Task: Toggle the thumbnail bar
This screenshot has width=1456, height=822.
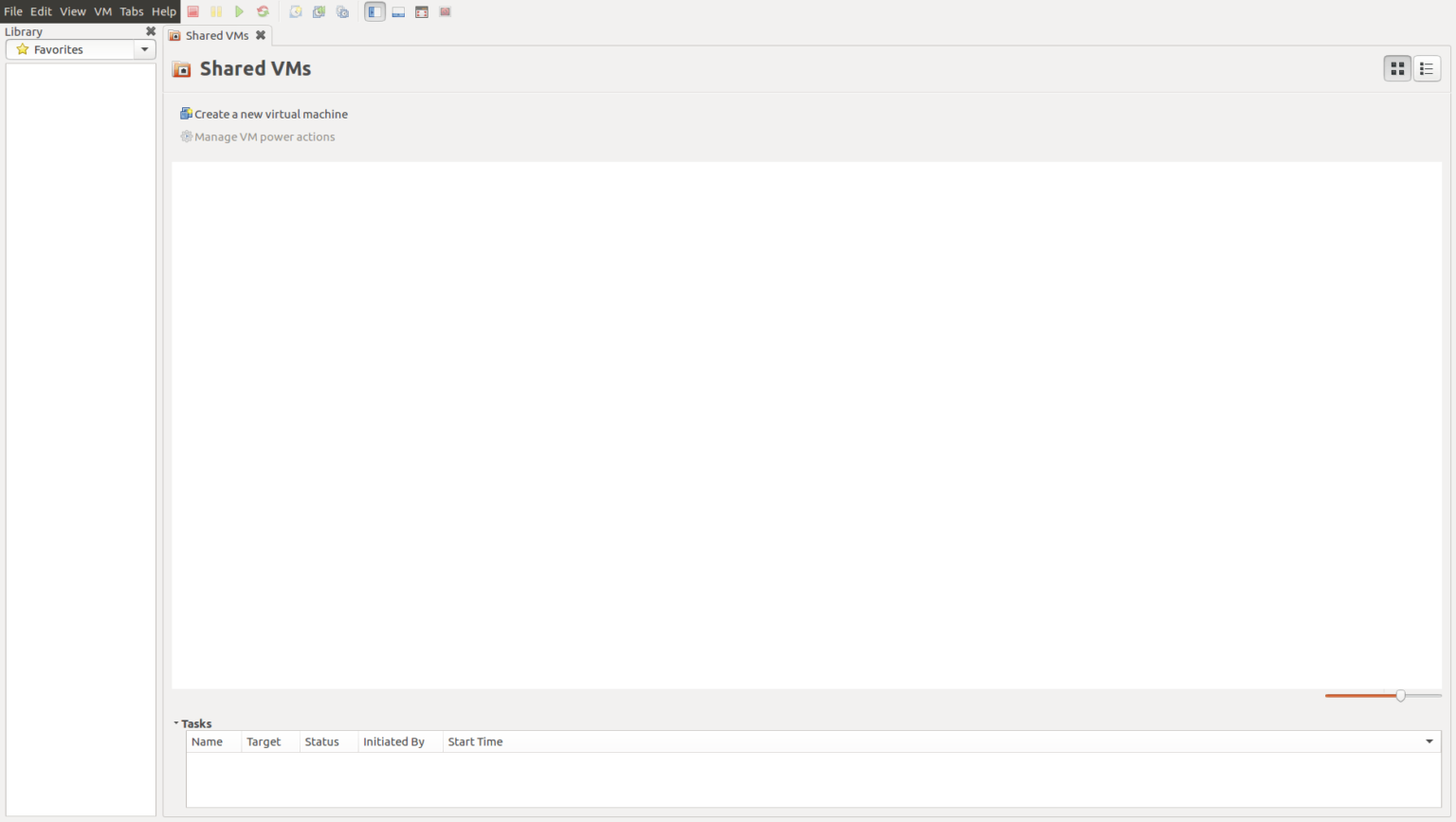Action: coord(398,10)
